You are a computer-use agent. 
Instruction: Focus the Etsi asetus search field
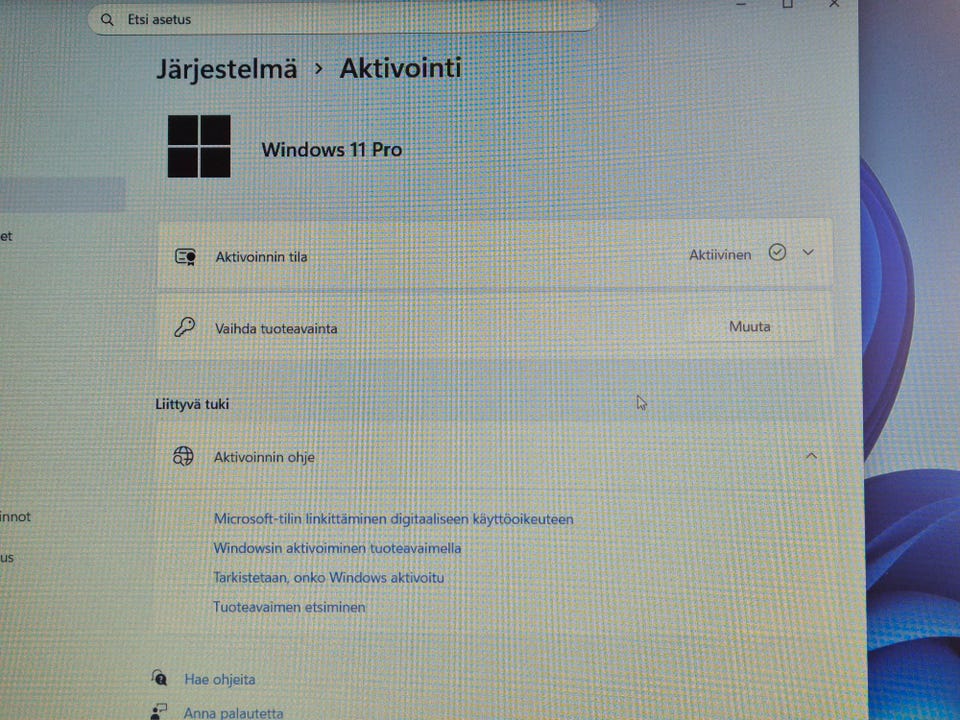pyautogui.click(x=342, y=20)
